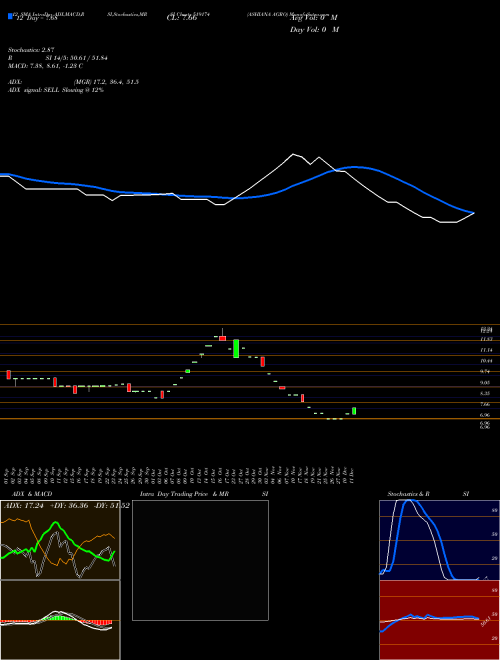This screenshot has width=500, height=660.
Task: Click the 7.66 price axis label
Action: 484,405
